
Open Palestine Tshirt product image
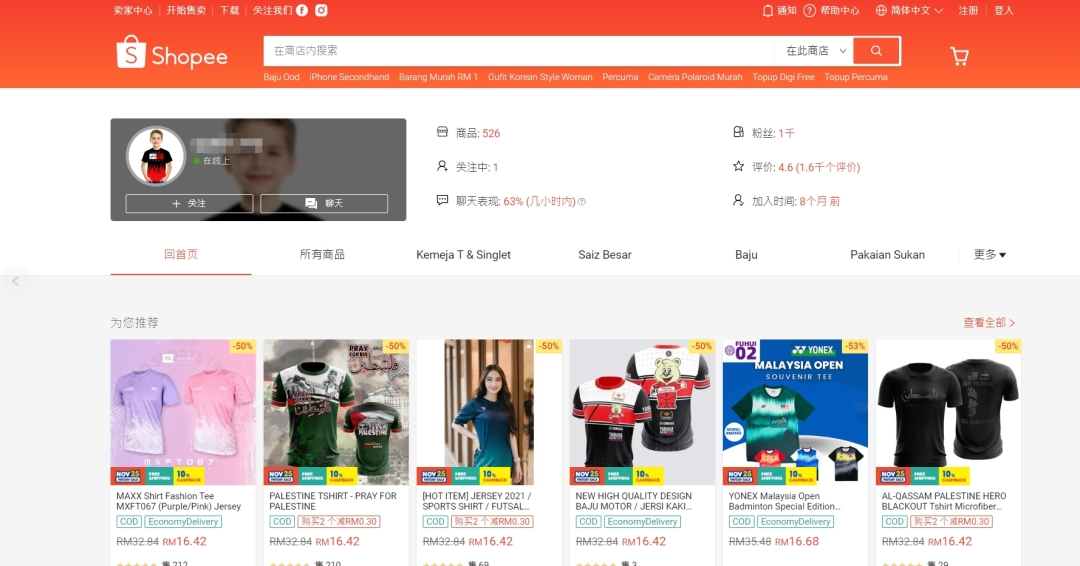[336, 412]
